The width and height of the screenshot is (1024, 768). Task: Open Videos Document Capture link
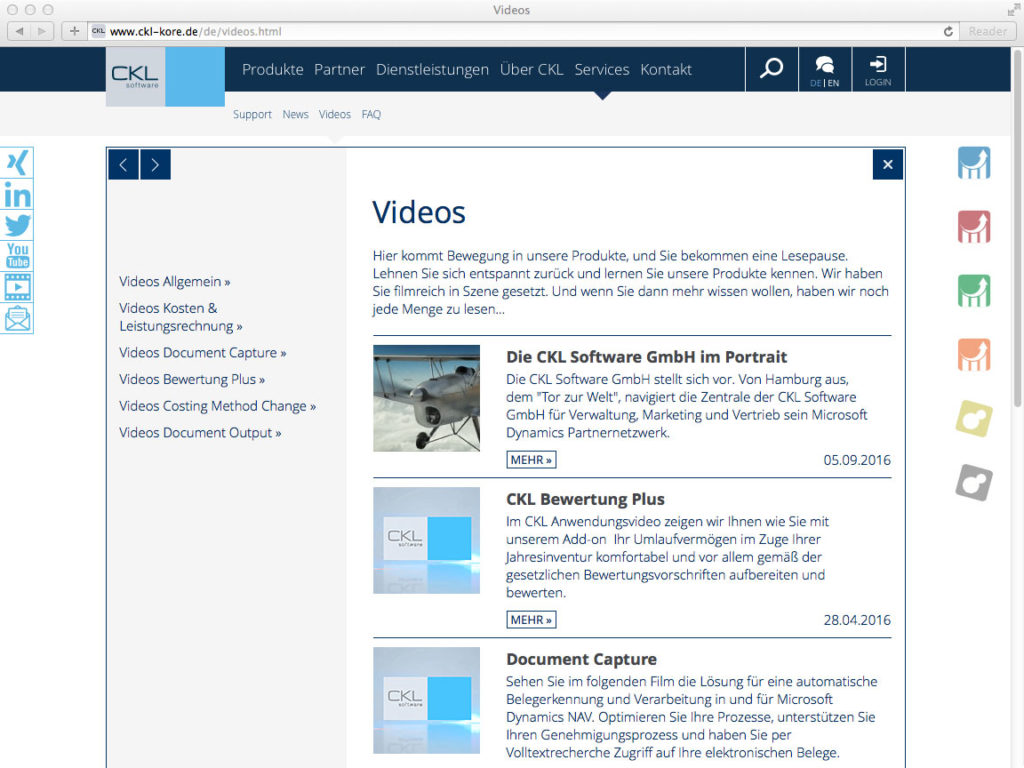[x=202, y=353]
